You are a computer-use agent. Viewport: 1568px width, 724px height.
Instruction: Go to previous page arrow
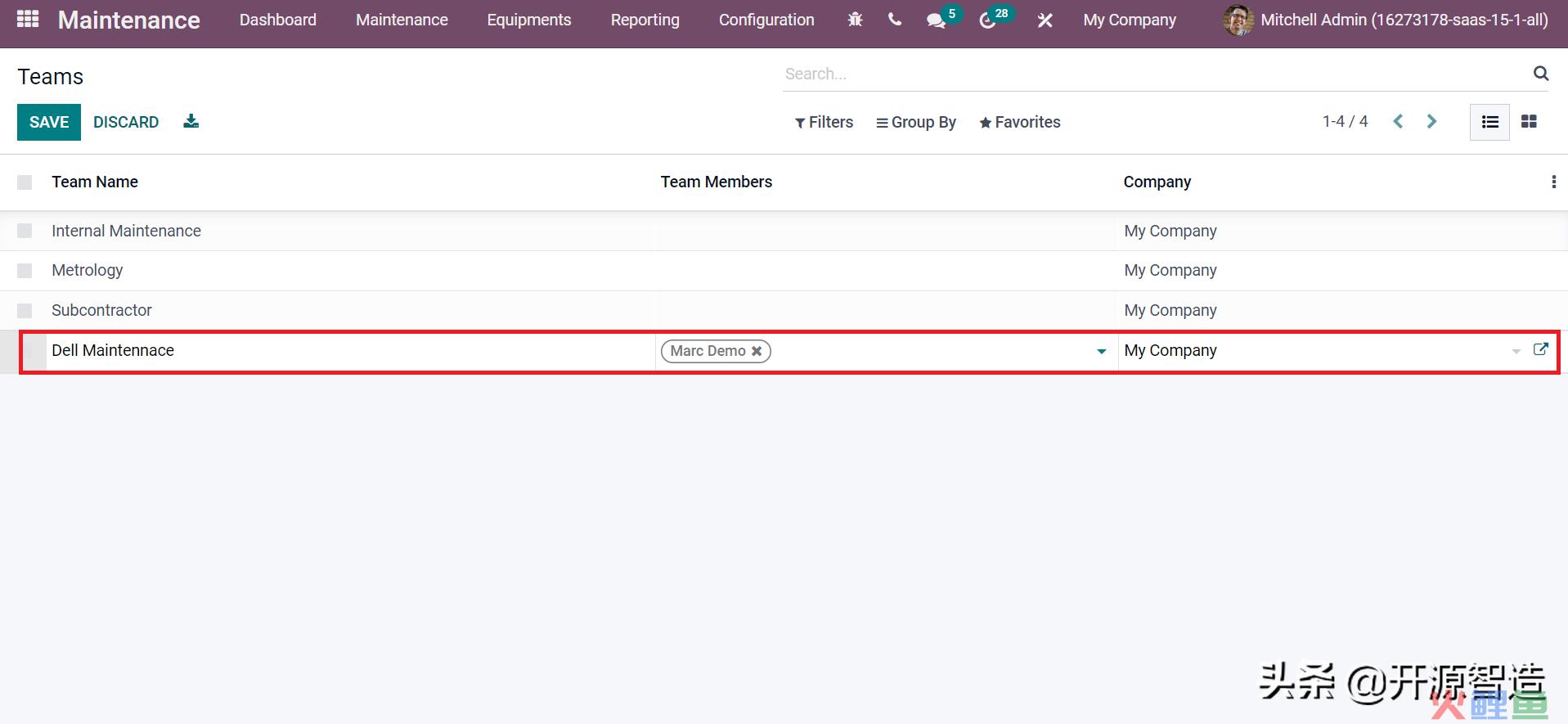(x=1399, y=121)
